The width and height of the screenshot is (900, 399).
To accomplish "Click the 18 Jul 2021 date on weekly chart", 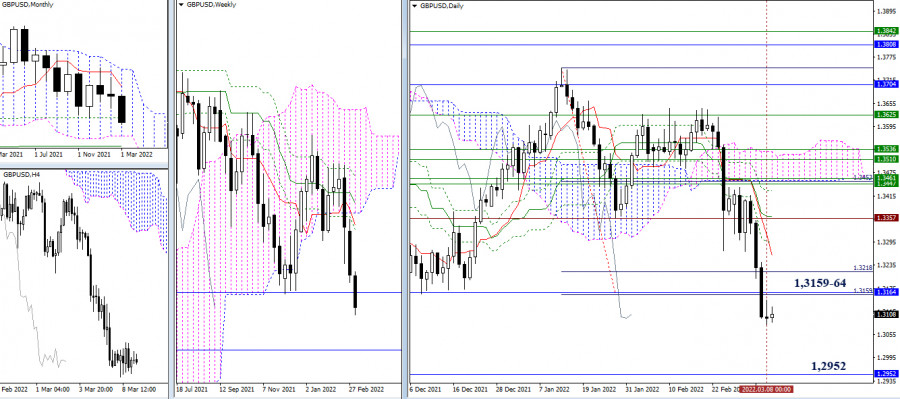I will 193,389.
